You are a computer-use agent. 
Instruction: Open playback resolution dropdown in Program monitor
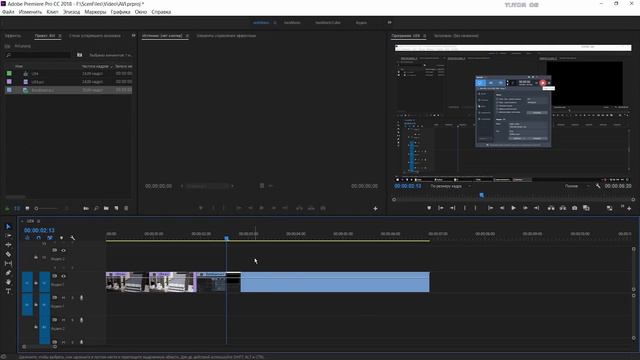point(577,186)
